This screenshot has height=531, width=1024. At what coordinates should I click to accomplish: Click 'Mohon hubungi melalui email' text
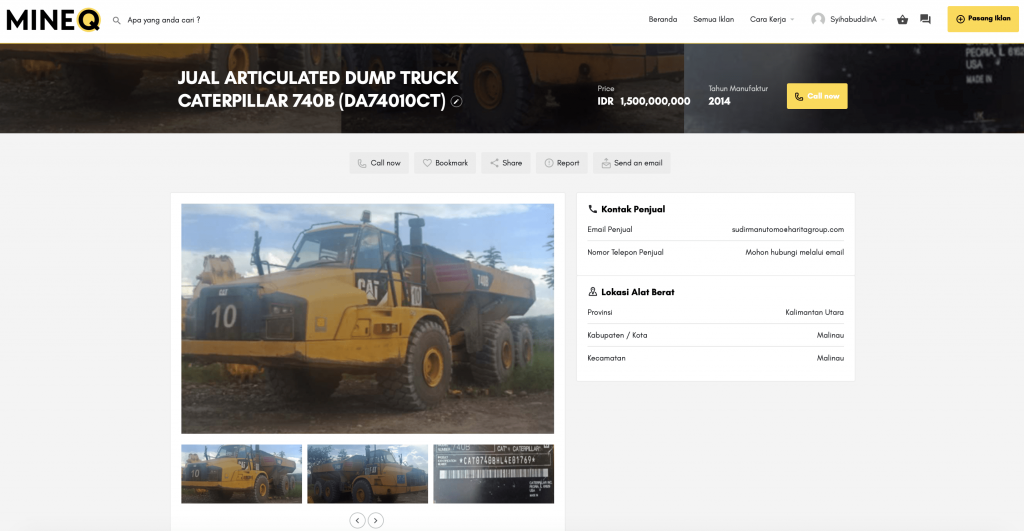pos(794,252)
